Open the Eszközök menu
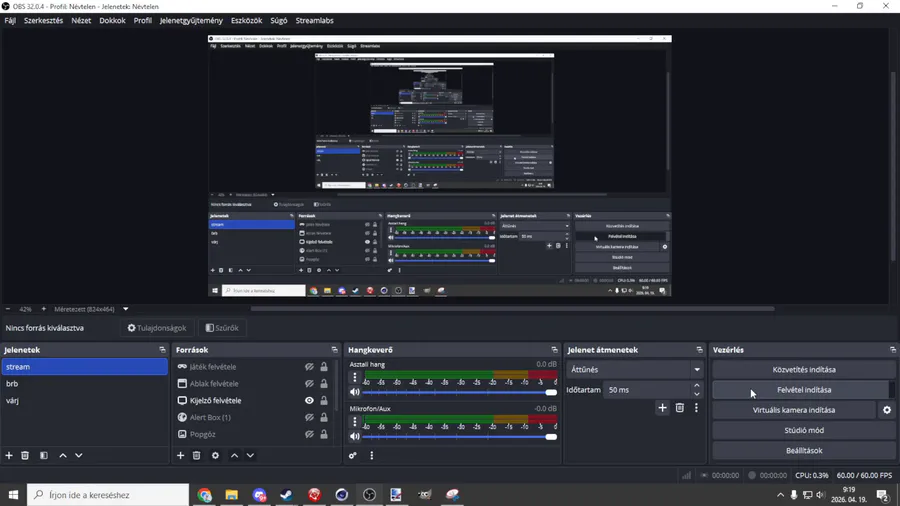 click(246, 20)
